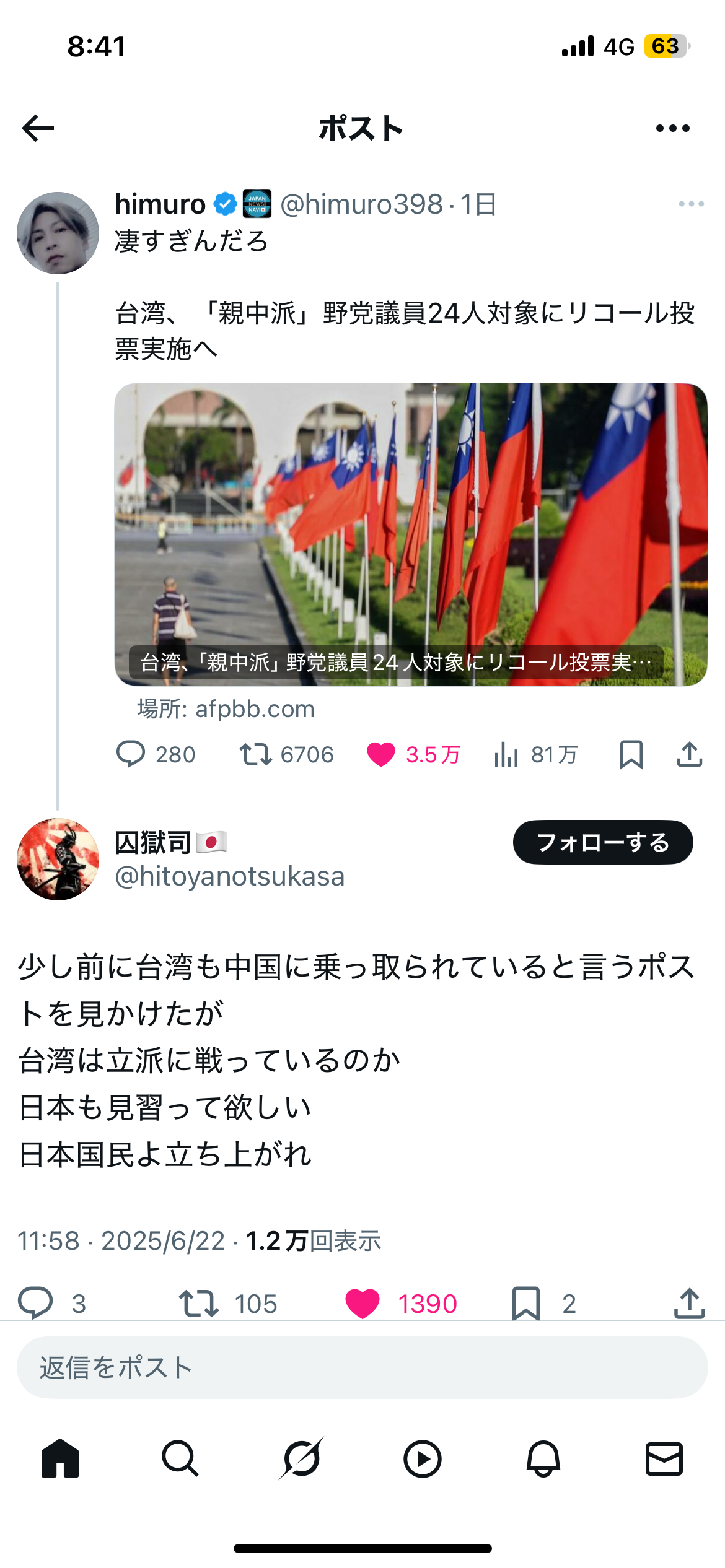Repost himuro's post showing 6706 reposts
Image resolution: width=725 pixels, height=1568 pixels.
pos(287,754)
